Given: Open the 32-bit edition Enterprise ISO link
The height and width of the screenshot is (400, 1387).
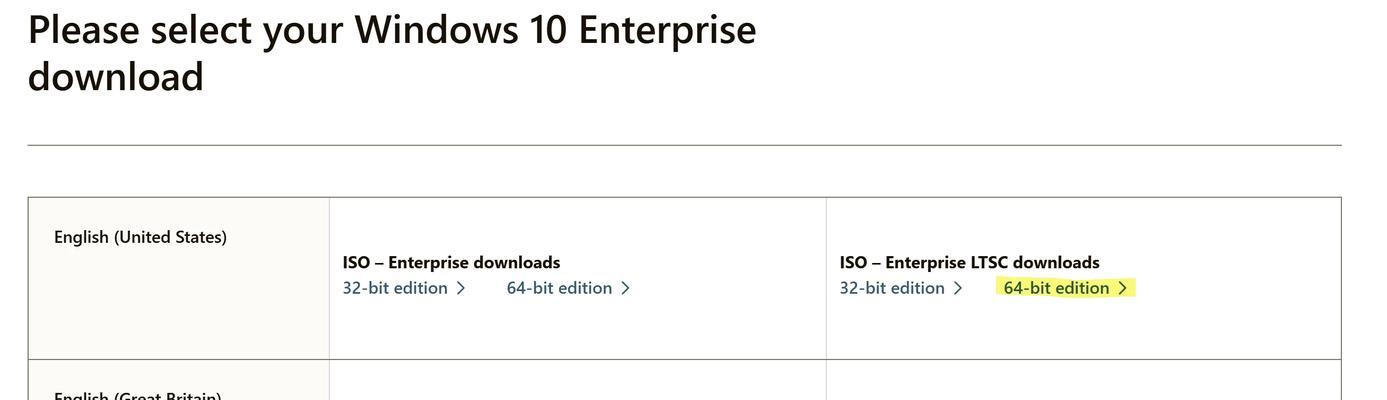Looking at the screenshot, I should (x=404, y=288).
